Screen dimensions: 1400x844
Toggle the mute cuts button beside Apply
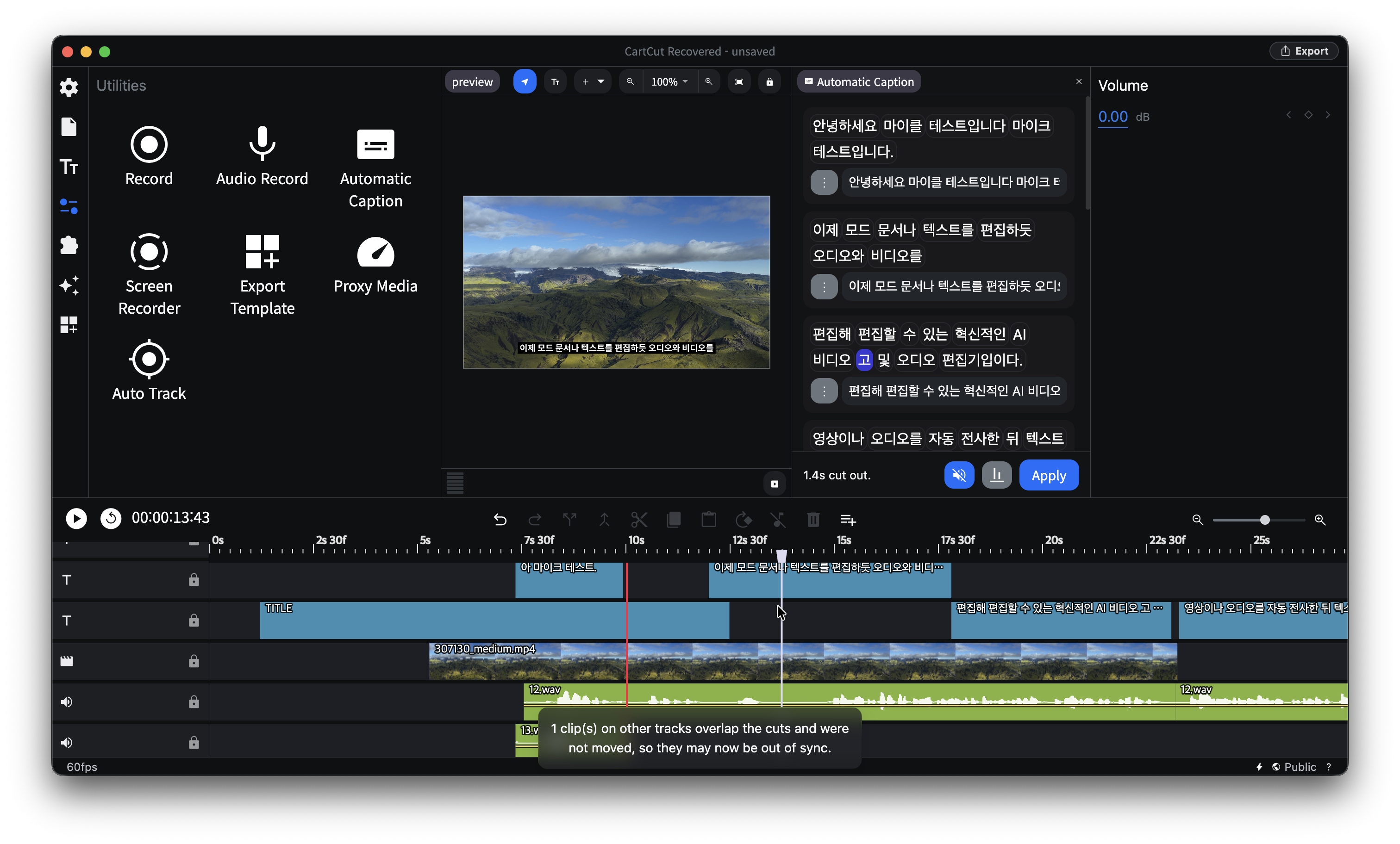pos(959,475)
